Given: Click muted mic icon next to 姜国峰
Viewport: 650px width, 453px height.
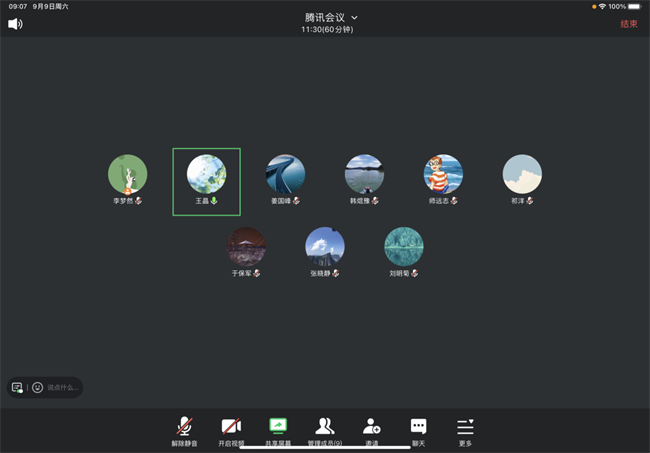Looking at the screenshot, I should (x=296, y=201).
